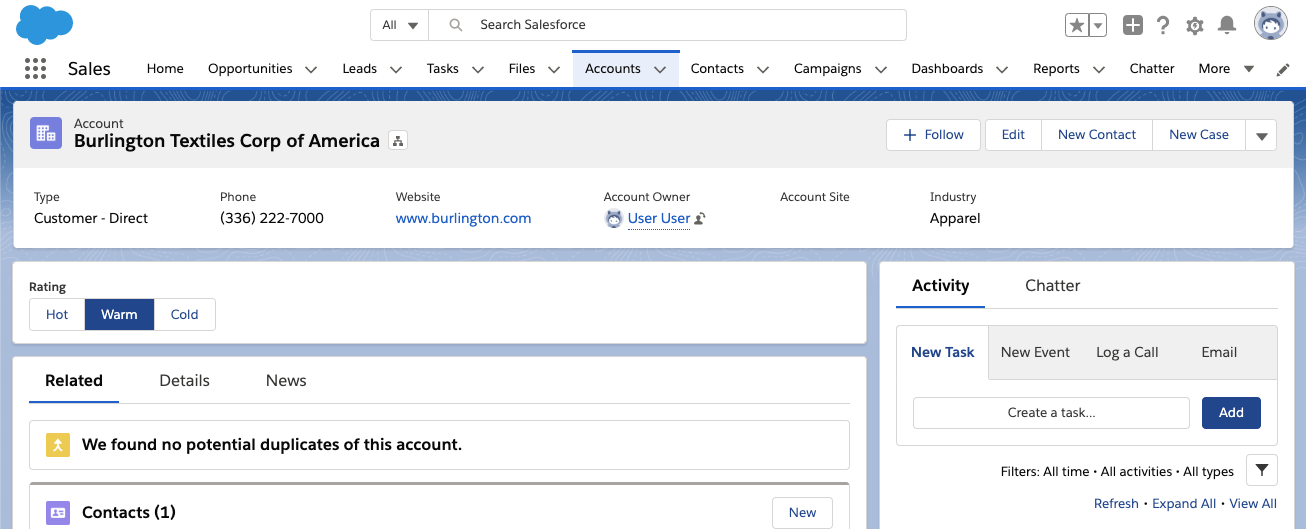This screenshot has width=1306, height=529.
Task: Click the Create a task field
Action: 1051,413
